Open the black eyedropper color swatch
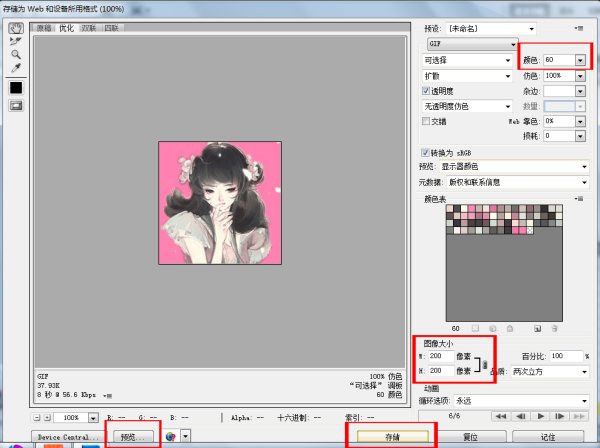The image size is (600, 448). point(16,88)
